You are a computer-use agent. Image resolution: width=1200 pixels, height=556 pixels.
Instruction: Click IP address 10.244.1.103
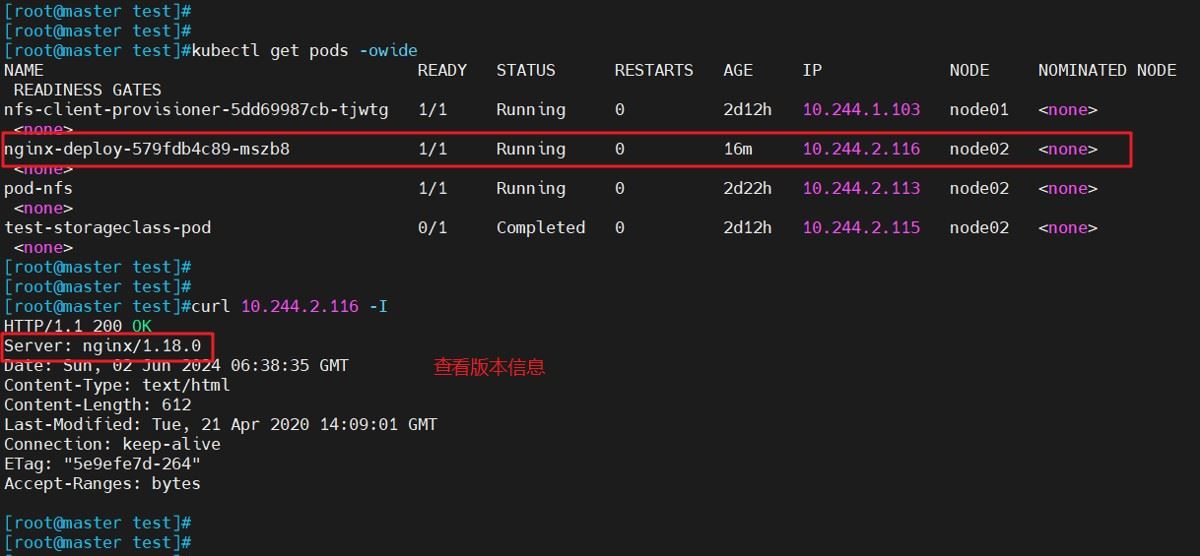click(x=861, y=109)
